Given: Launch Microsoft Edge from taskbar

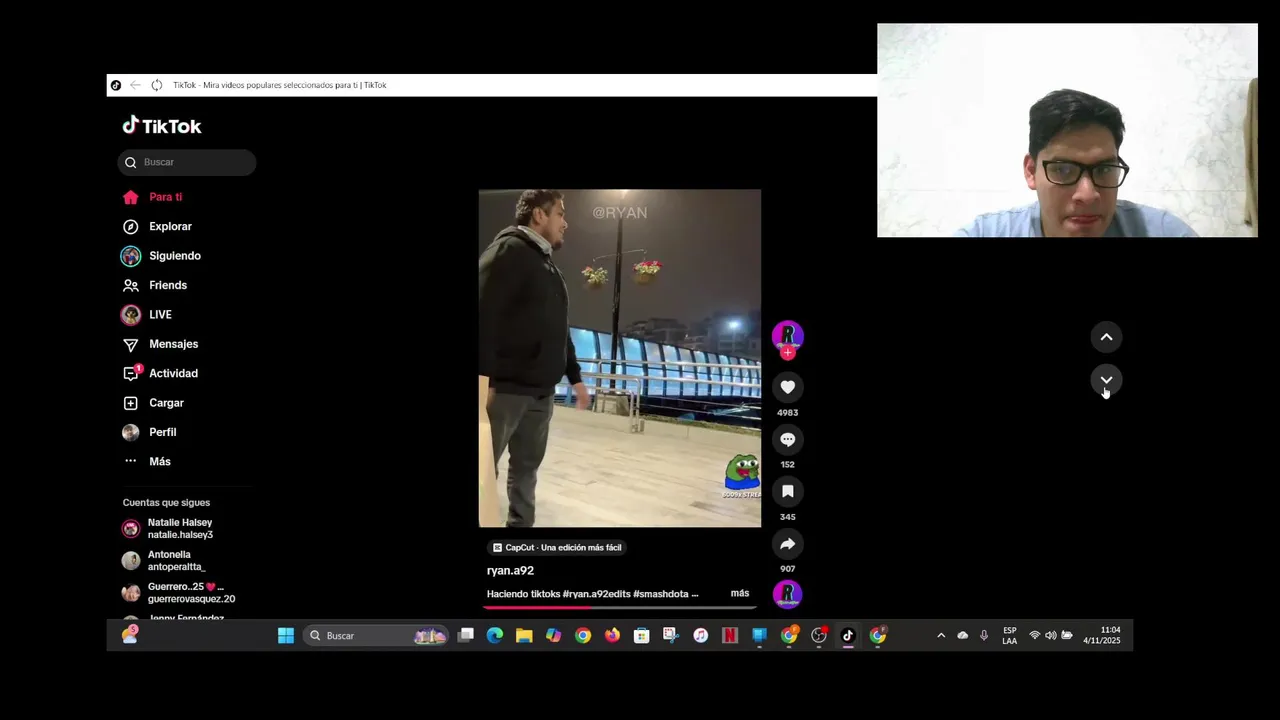Looking at the screenshot, I should click(x=495, y=636).
